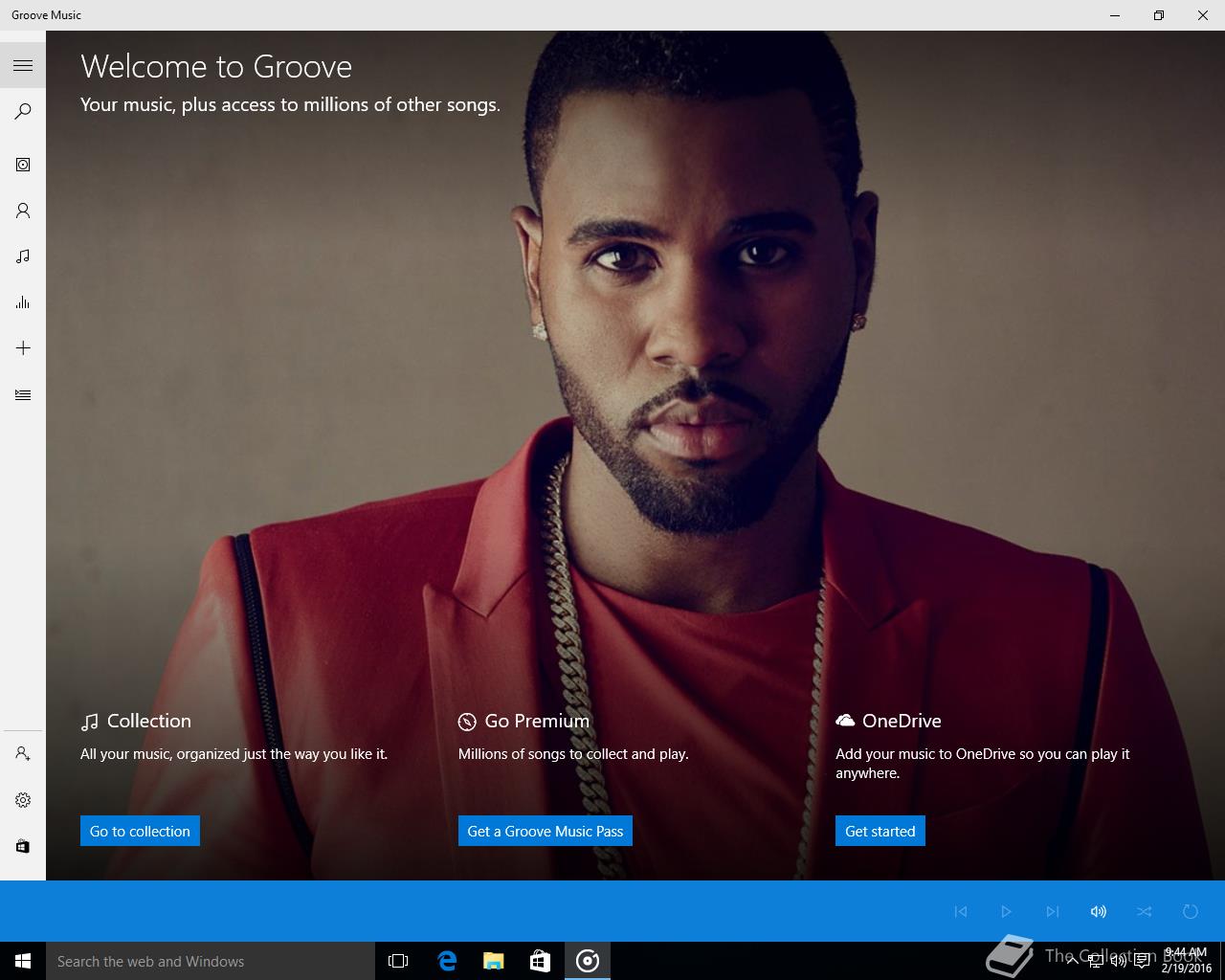Click Search the web and Windows box
The image size is (1225, 980).
click(211, 961)
